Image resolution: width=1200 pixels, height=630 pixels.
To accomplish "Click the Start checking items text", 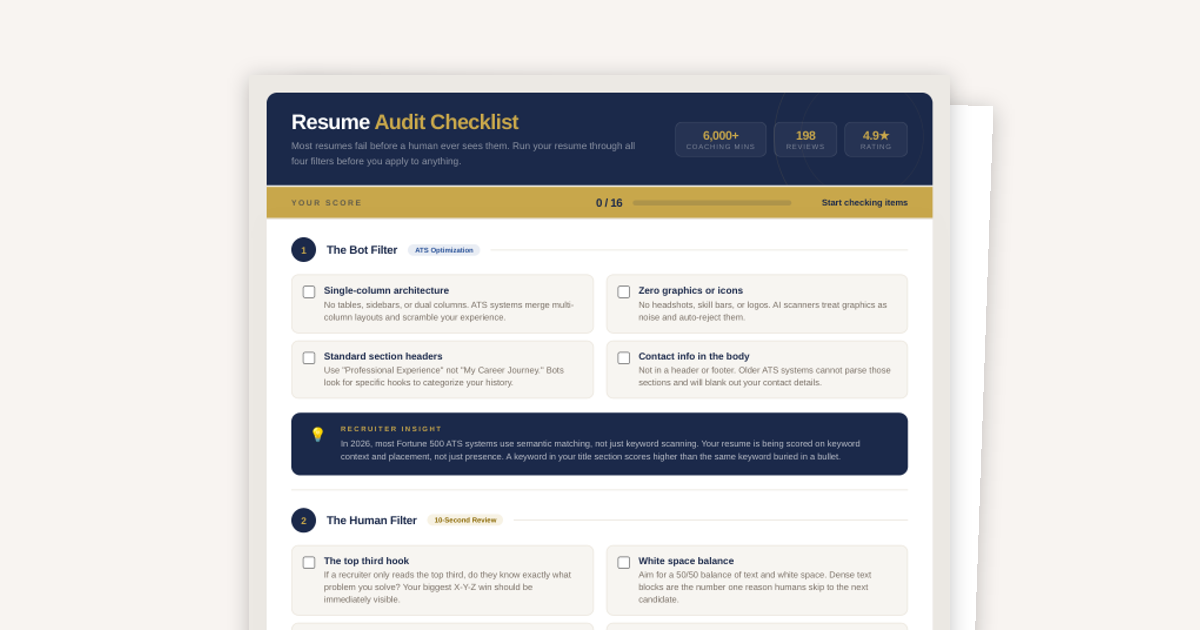I will 865,203.
